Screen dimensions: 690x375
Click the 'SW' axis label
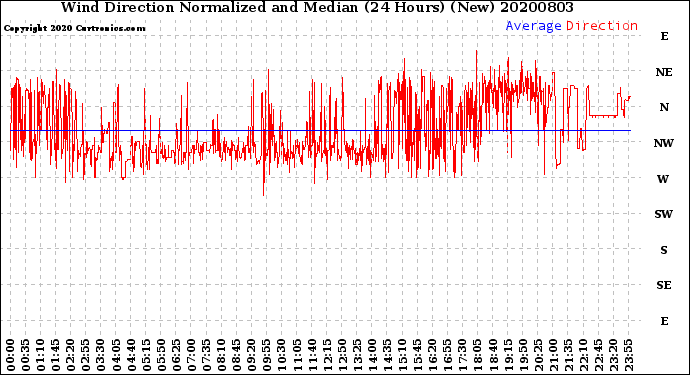coord(664,214)
